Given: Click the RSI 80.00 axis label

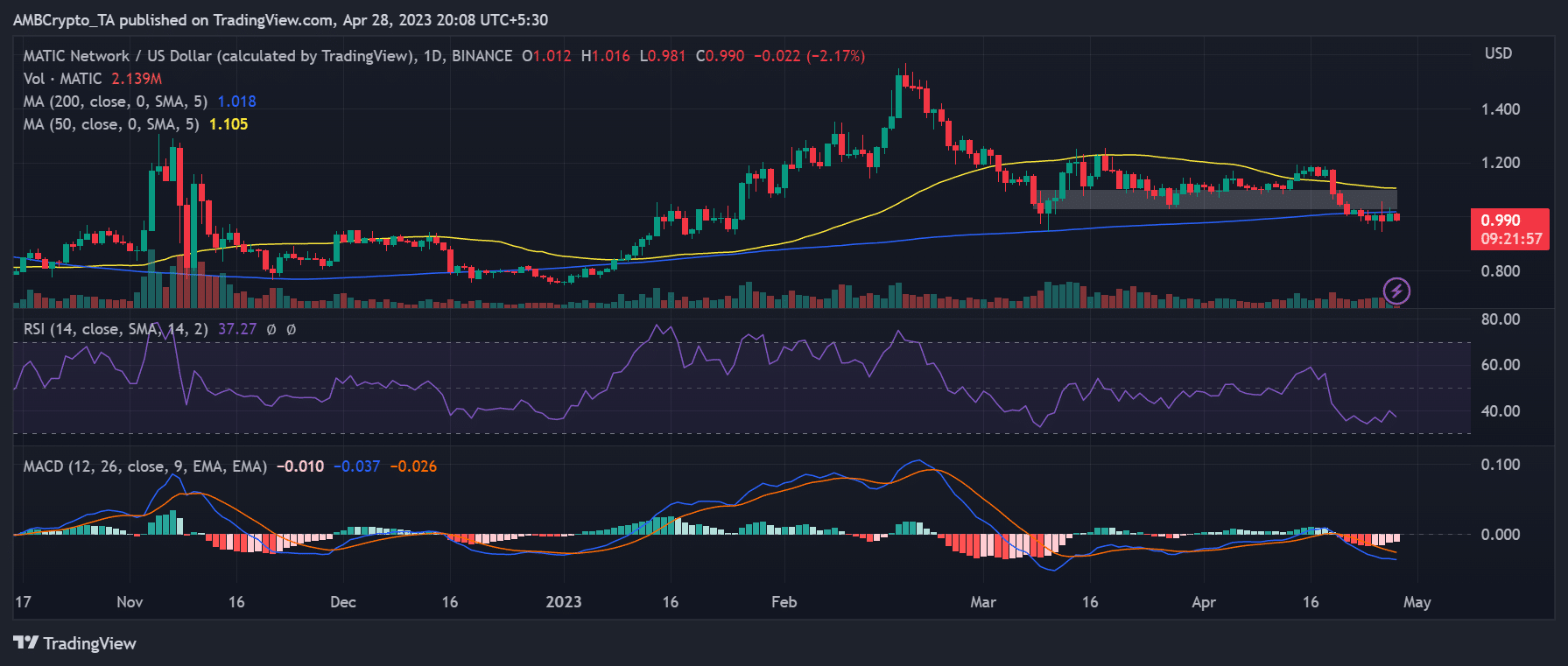Looking at the screenshot, I should pos(1501,319).
